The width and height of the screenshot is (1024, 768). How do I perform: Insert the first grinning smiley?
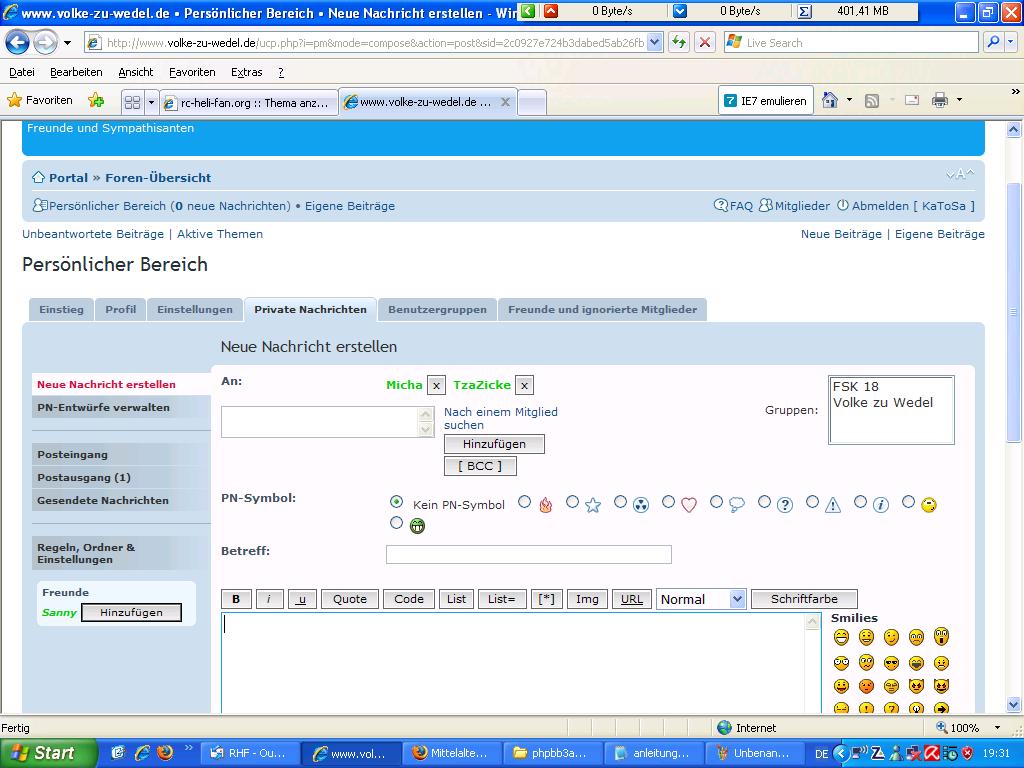click(841, 637)
